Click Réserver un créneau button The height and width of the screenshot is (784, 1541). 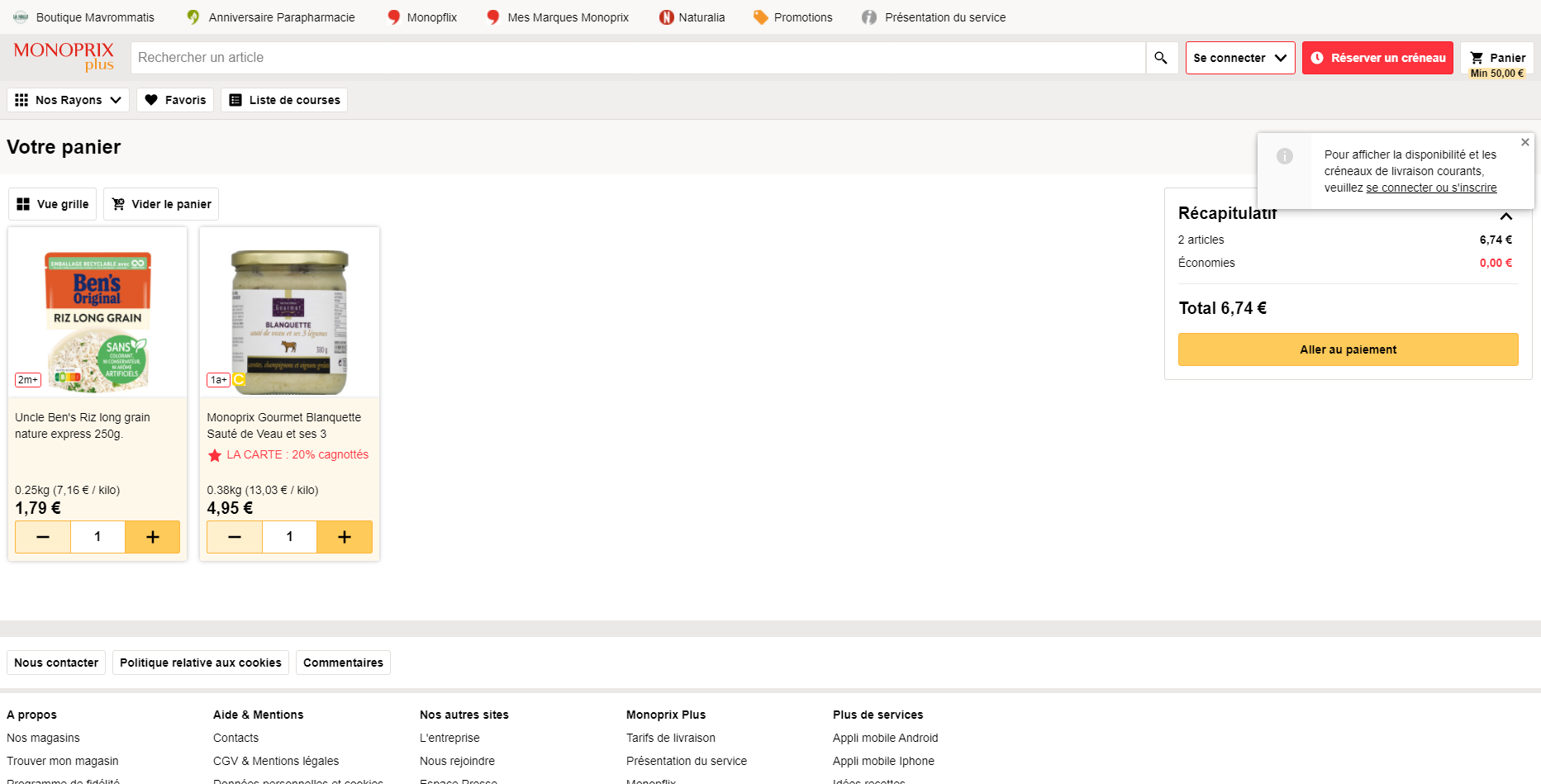tap(1377, 58)
